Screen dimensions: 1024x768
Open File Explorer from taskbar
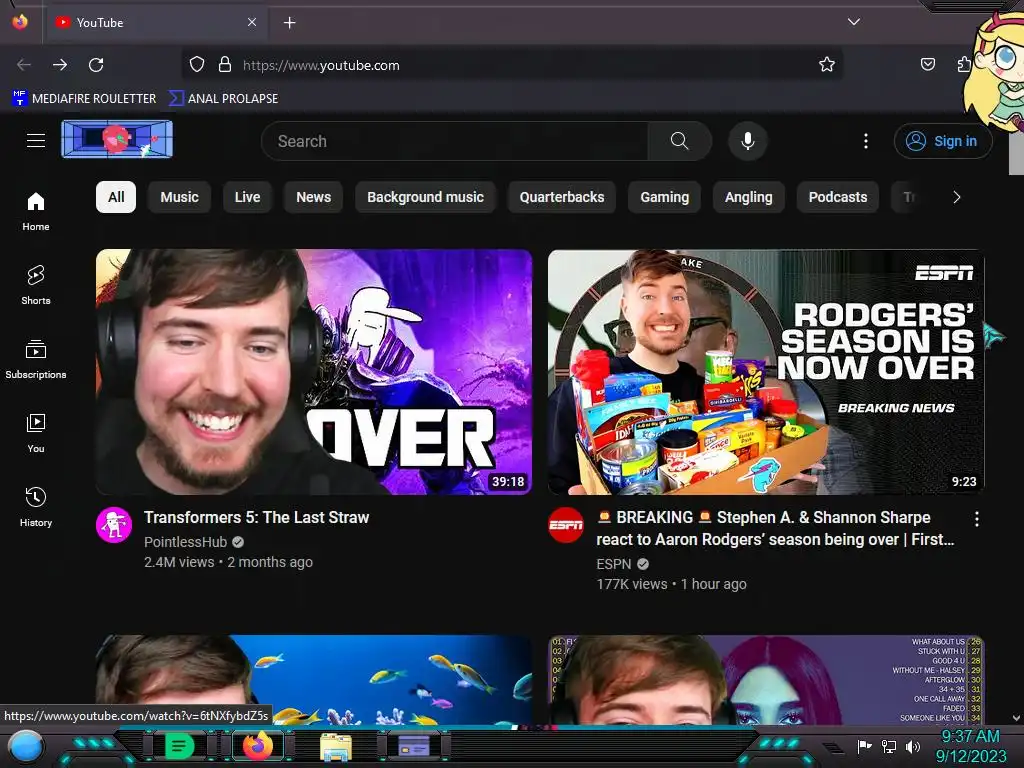(x=336, y=746)
